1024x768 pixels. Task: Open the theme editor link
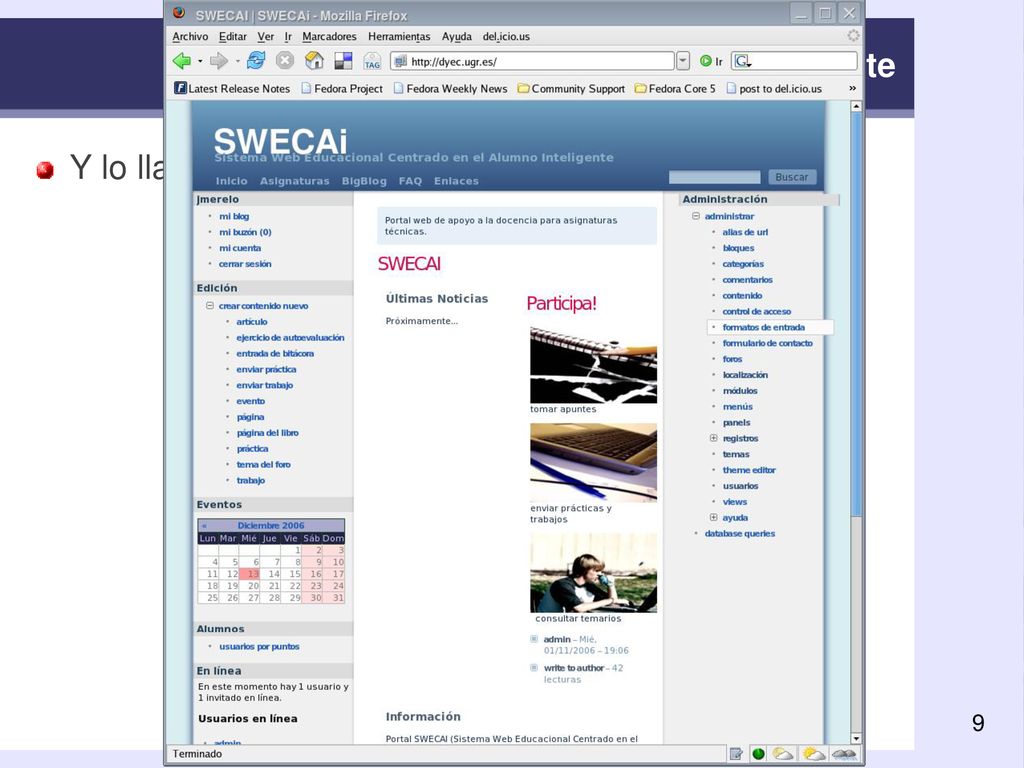pos(748,470)
